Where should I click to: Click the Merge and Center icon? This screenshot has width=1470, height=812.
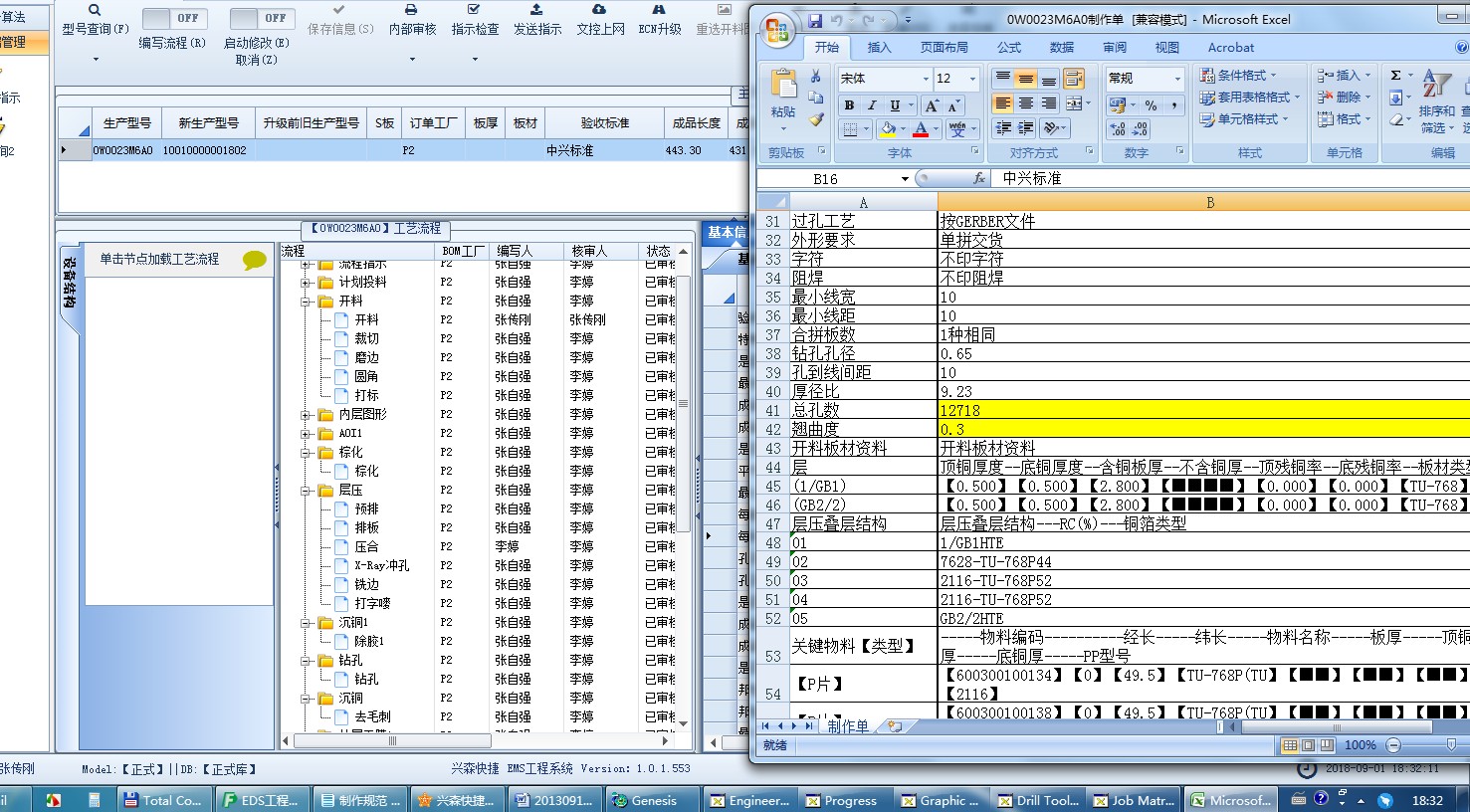(x=1074, y=103)
